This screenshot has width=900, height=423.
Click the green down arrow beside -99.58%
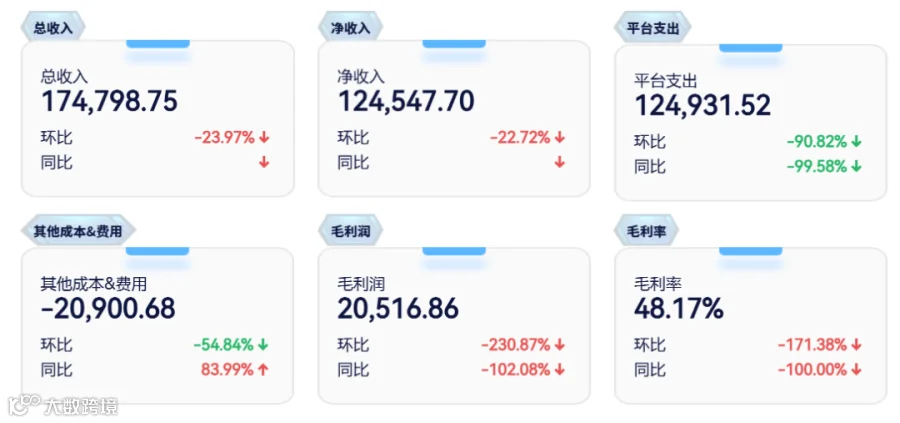857,167
